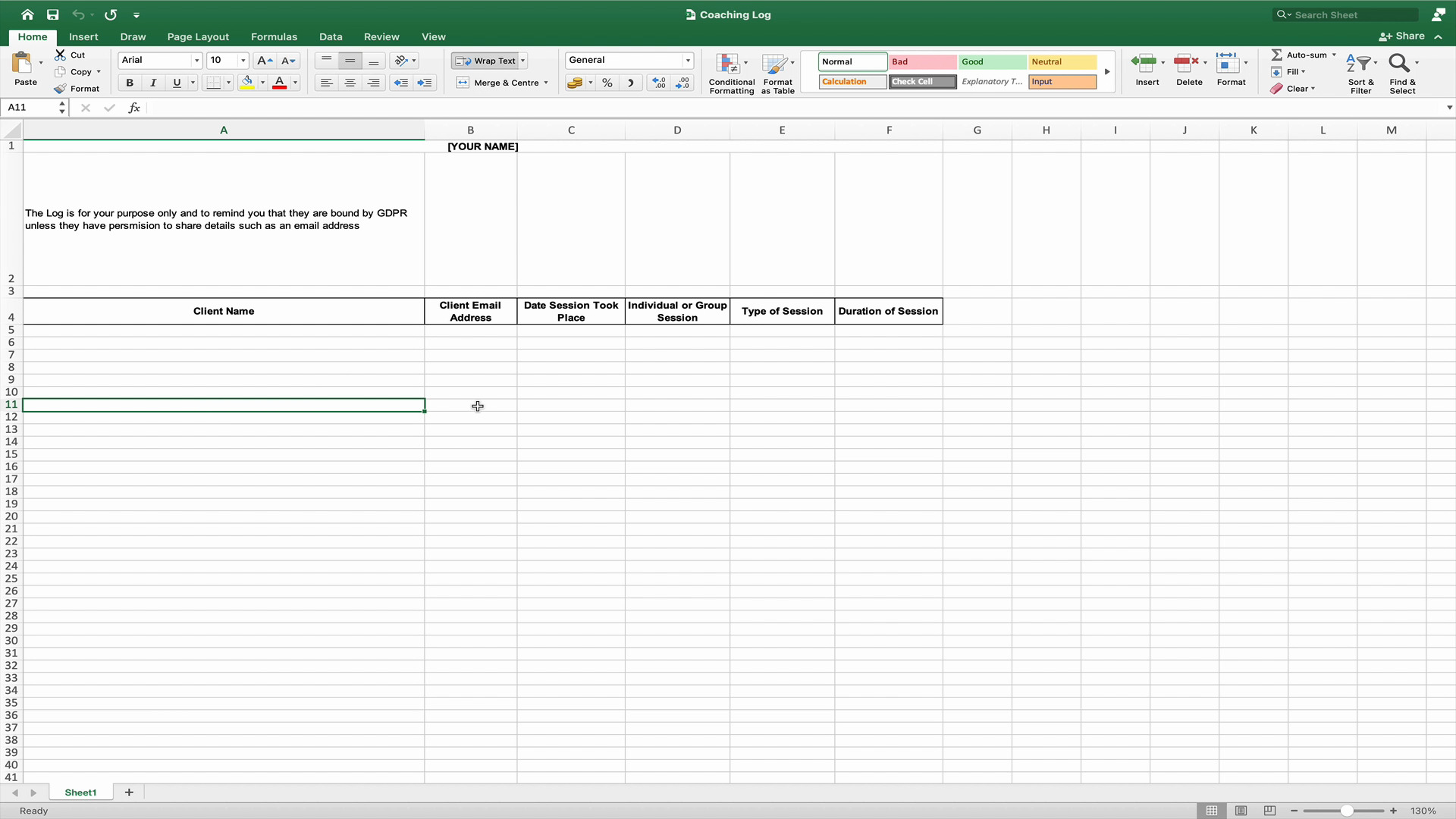Toggle bold formatting
The image size is (1456, 819).
pos(130,83)
